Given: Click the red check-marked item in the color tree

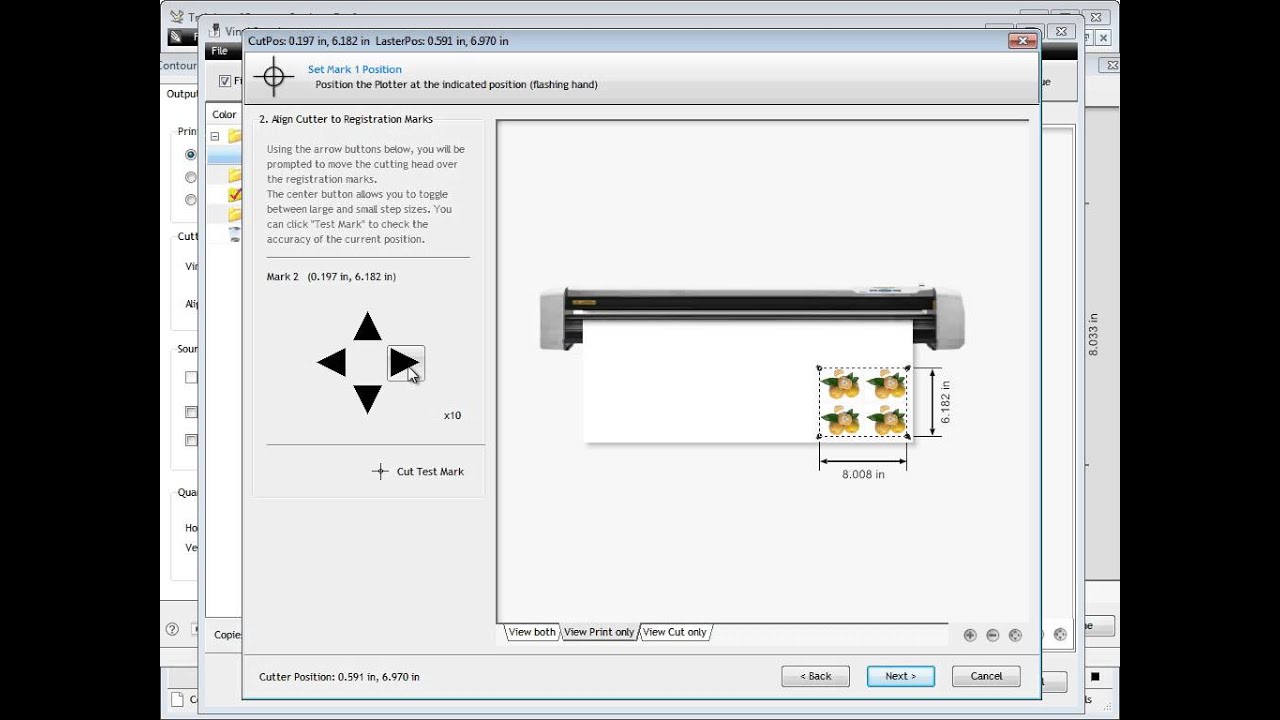Looking at the screenshot, I should click(x=235, y=195).
